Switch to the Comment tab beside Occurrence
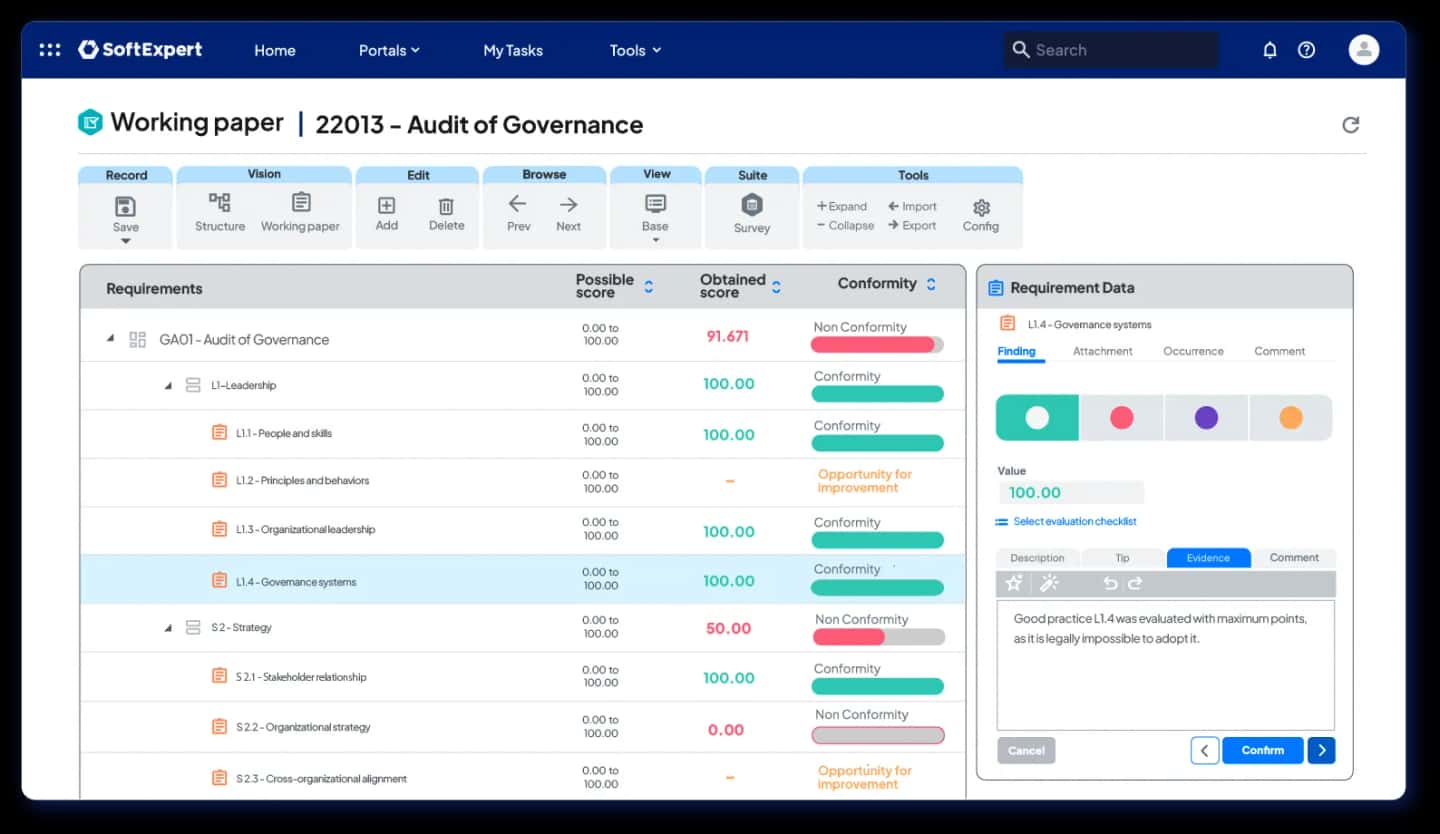1440x834 pixels. (1280, 351)
